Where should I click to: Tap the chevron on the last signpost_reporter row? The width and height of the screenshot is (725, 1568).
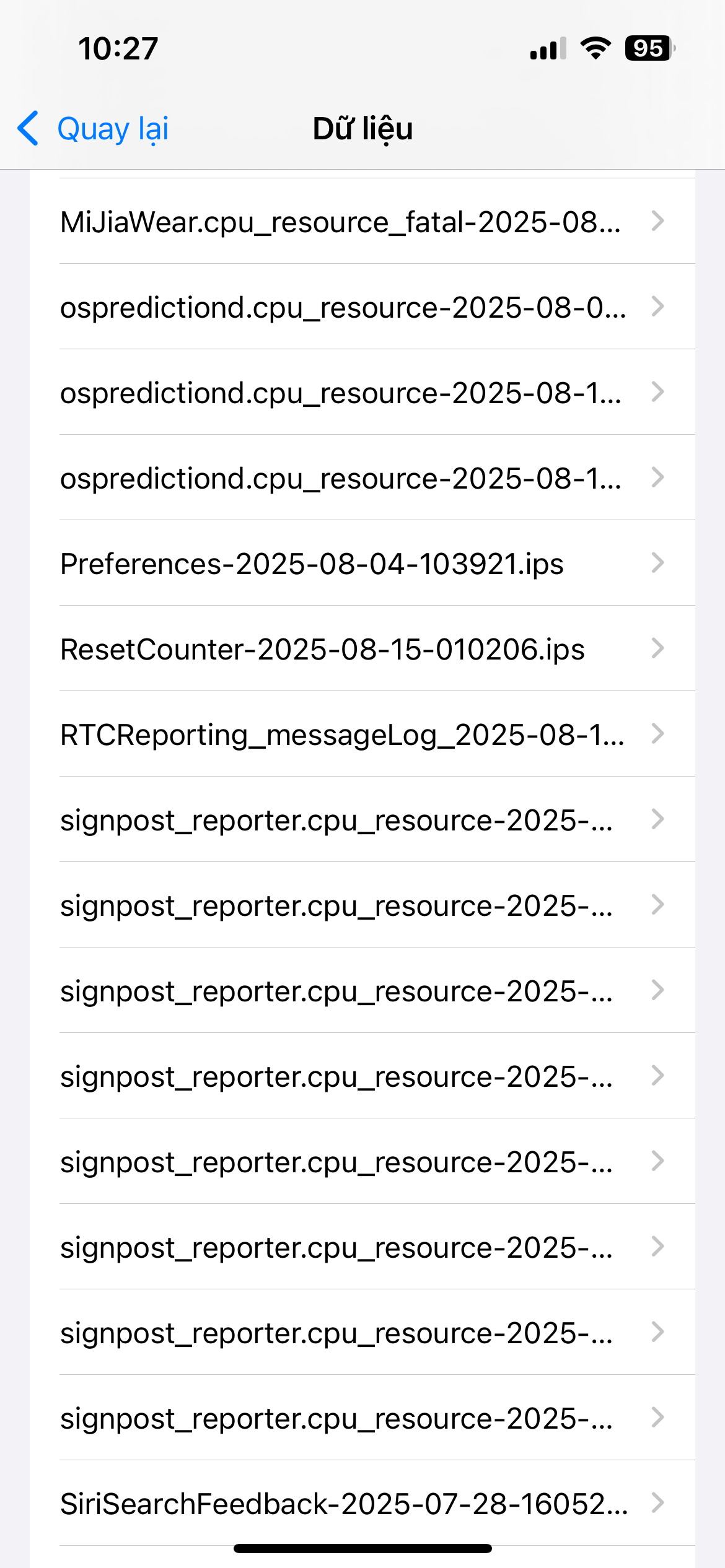pos(658,1417)
